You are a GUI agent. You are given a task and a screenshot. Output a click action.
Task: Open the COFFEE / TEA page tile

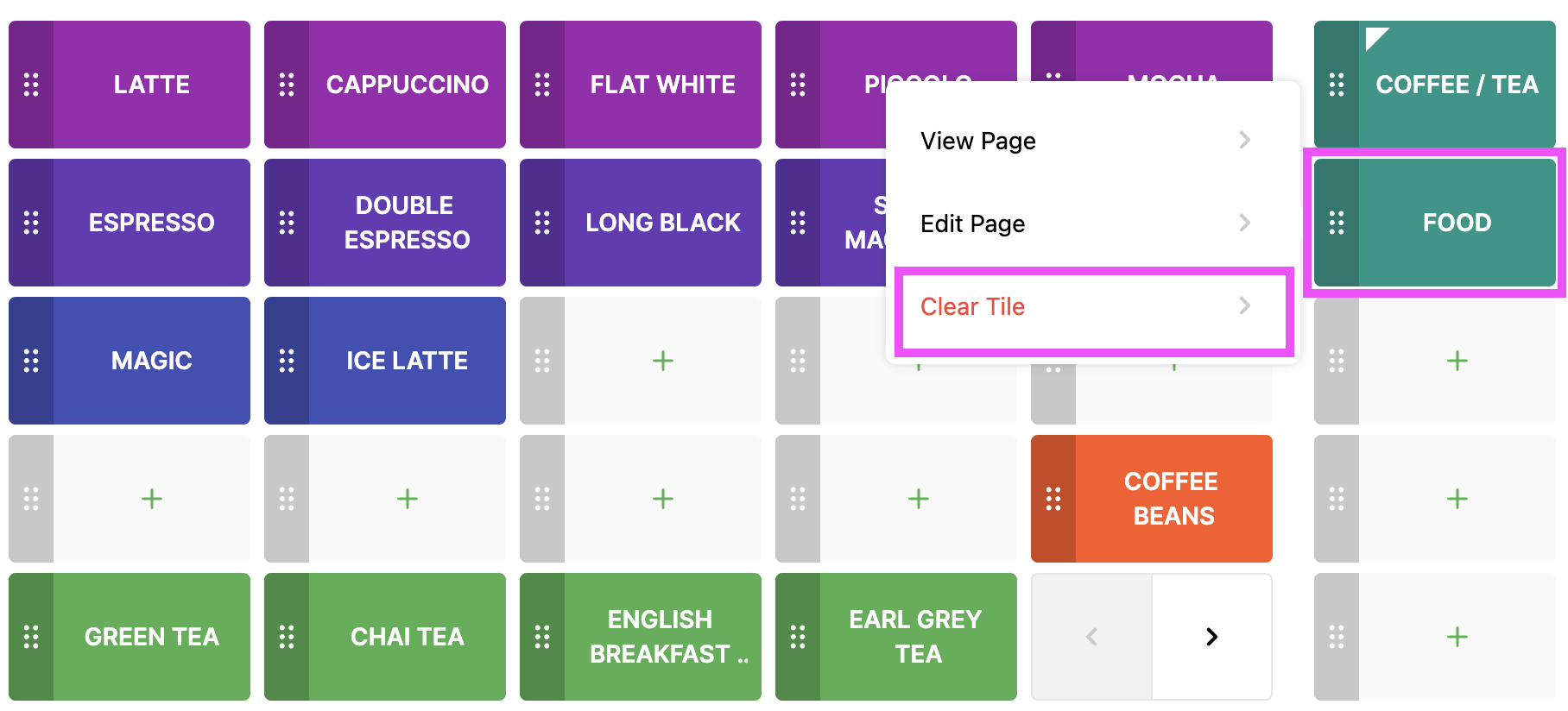point(1457,85)
